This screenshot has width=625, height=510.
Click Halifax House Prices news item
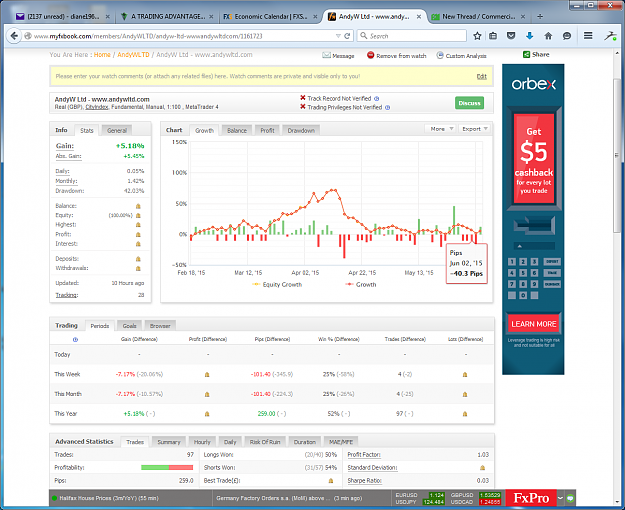click(x=108, y=498)
